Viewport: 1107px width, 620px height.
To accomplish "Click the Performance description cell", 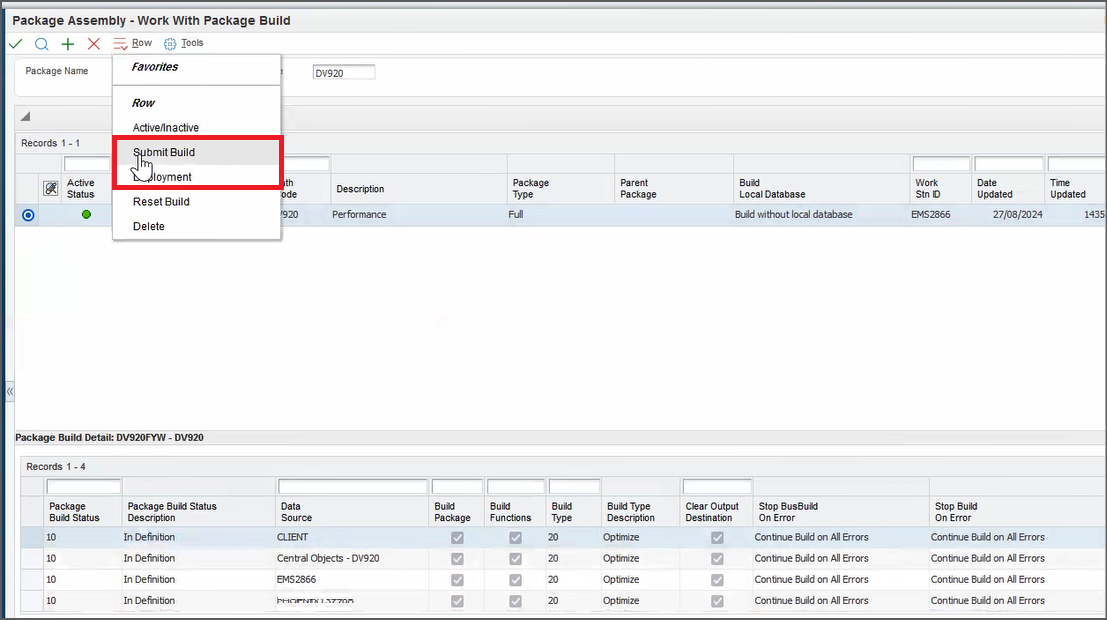I will 359,215.
